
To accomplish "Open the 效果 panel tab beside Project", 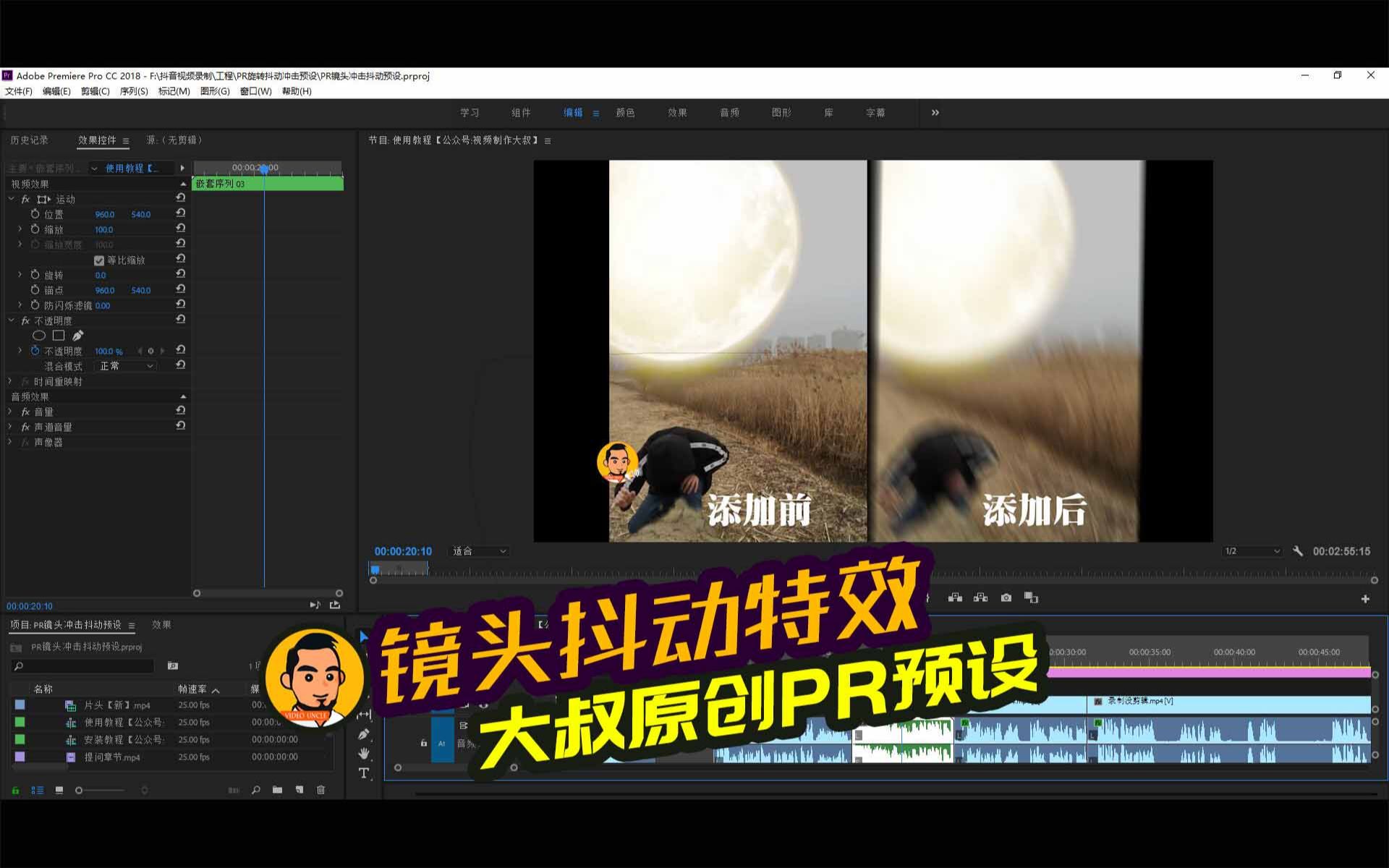I will [161, 624].
